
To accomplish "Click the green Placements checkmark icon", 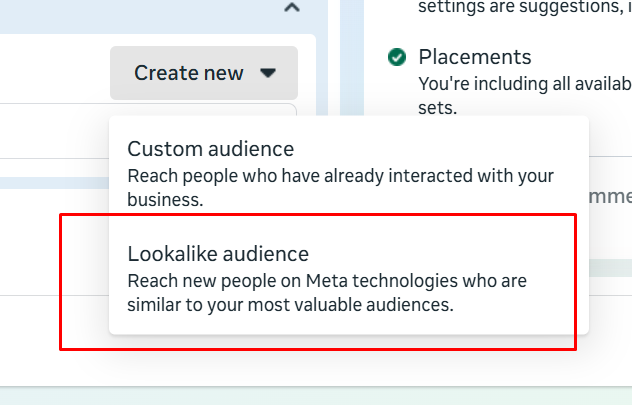I will (x=397, y=57).
